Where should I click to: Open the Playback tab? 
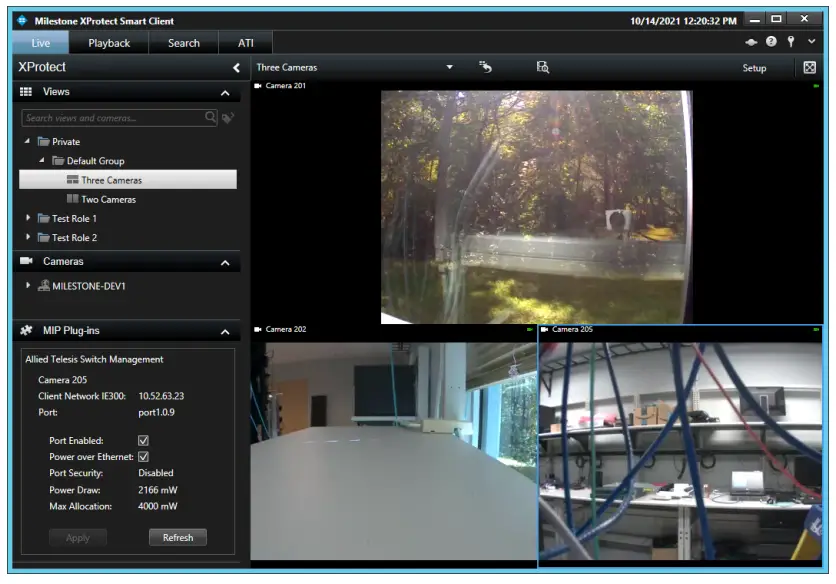[x=109, y=43]
